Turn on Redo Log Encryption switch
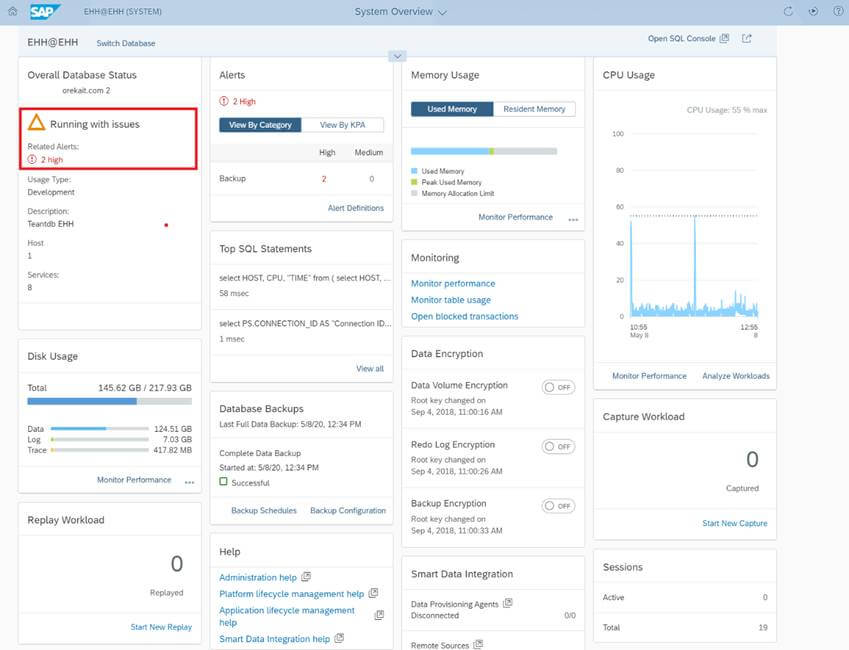 (558, 446)
